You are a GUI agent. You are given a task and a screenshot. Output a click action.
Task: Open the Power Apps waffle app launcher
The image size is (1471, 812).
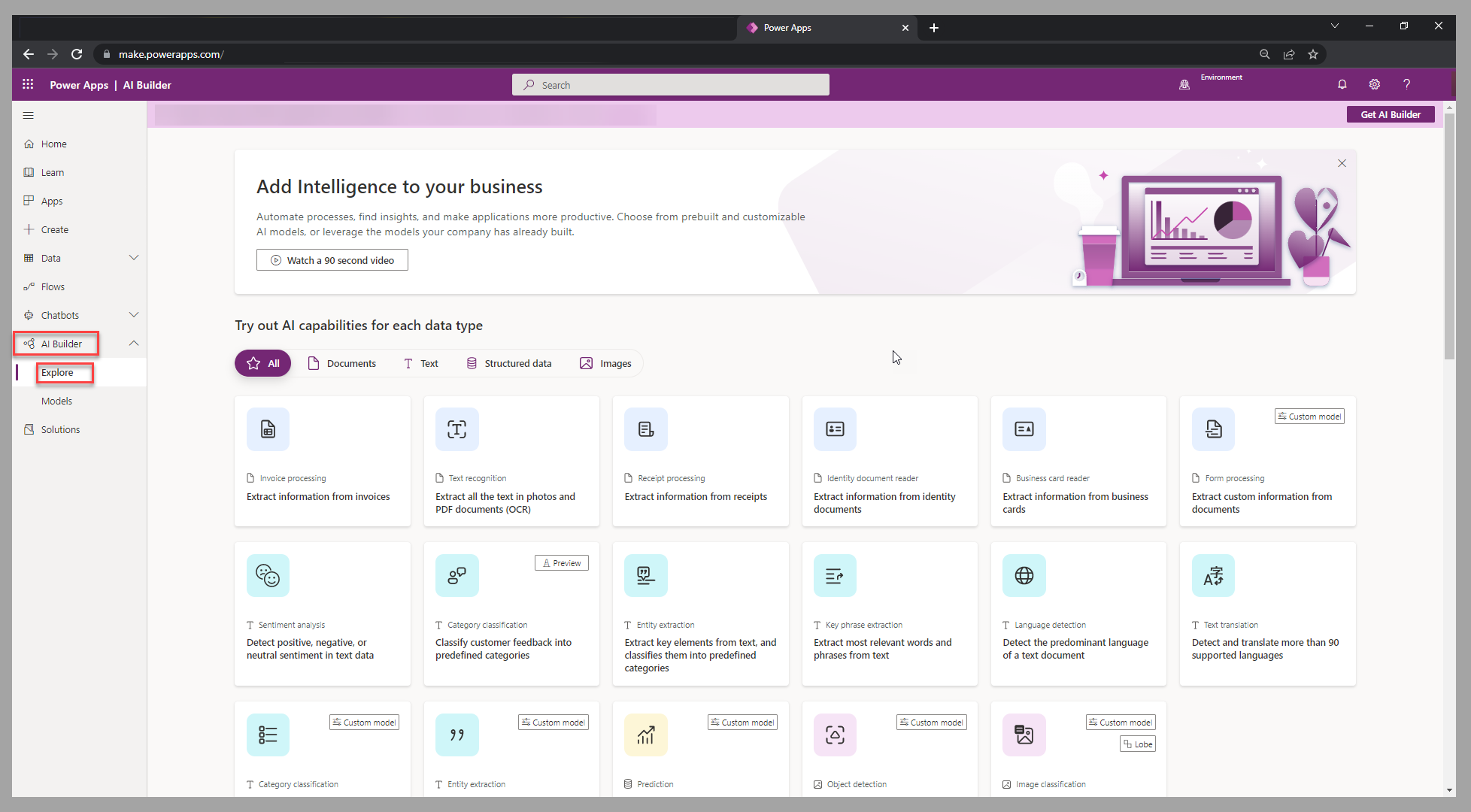[28, 84]
